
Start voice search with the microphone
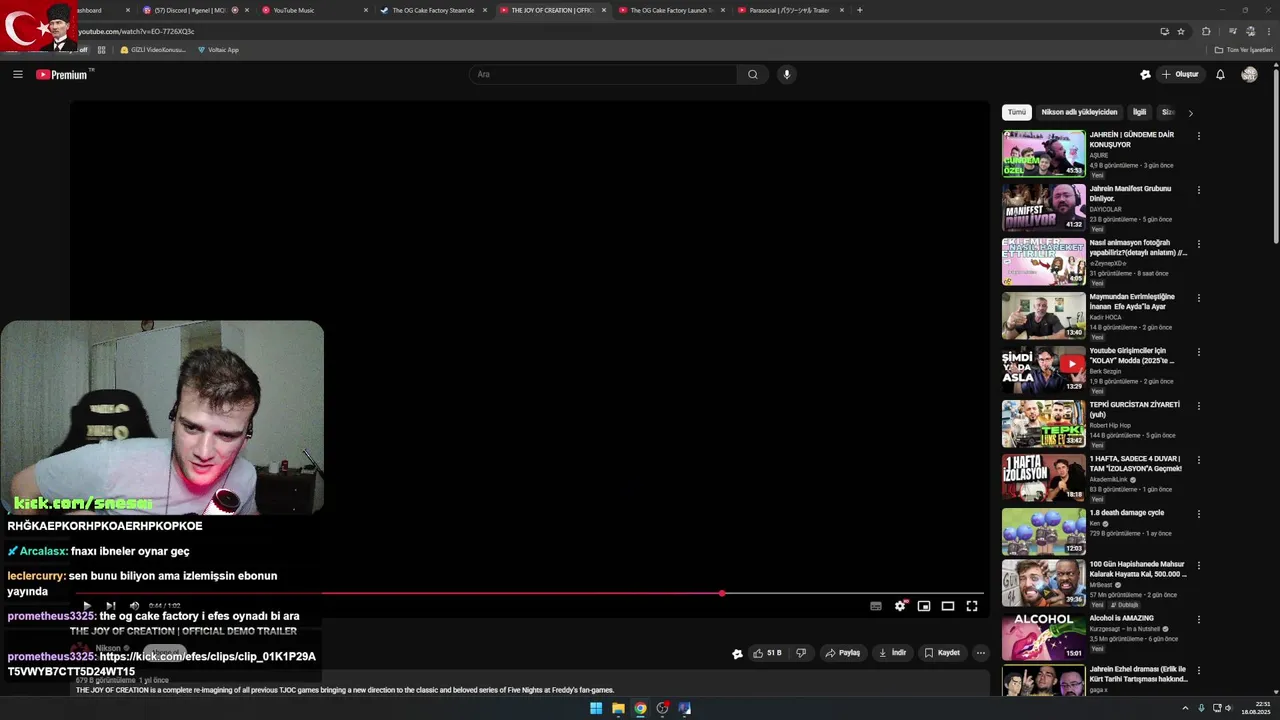pos(787,74)
